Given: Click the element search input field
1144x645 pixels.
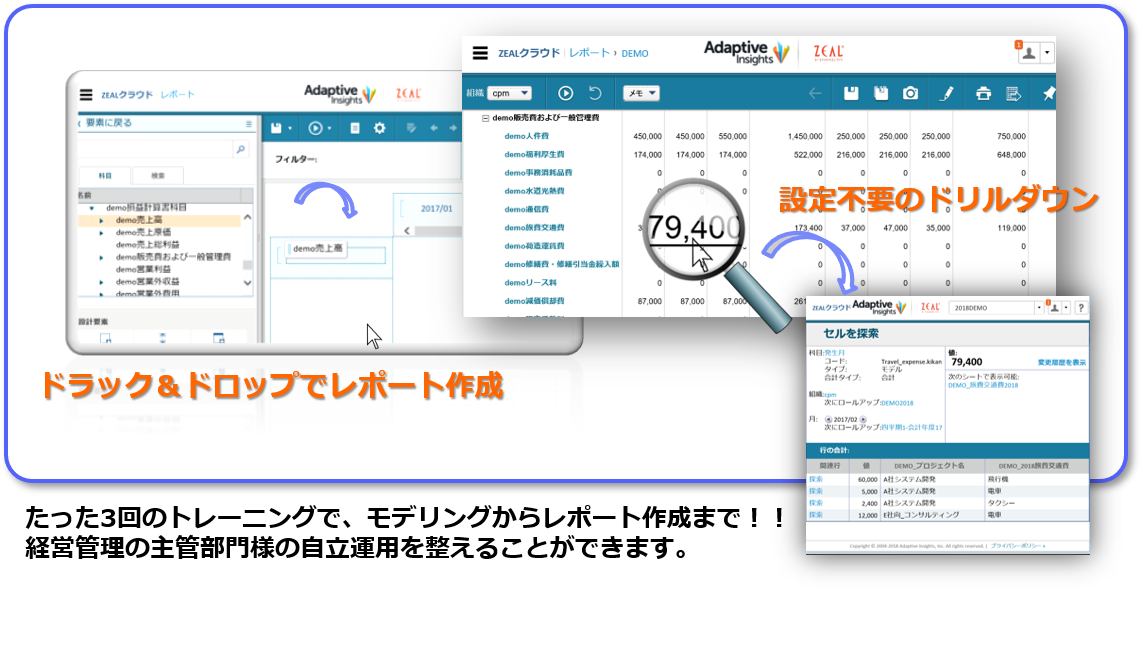Looking at the screenshot, I should click(155, 150).
